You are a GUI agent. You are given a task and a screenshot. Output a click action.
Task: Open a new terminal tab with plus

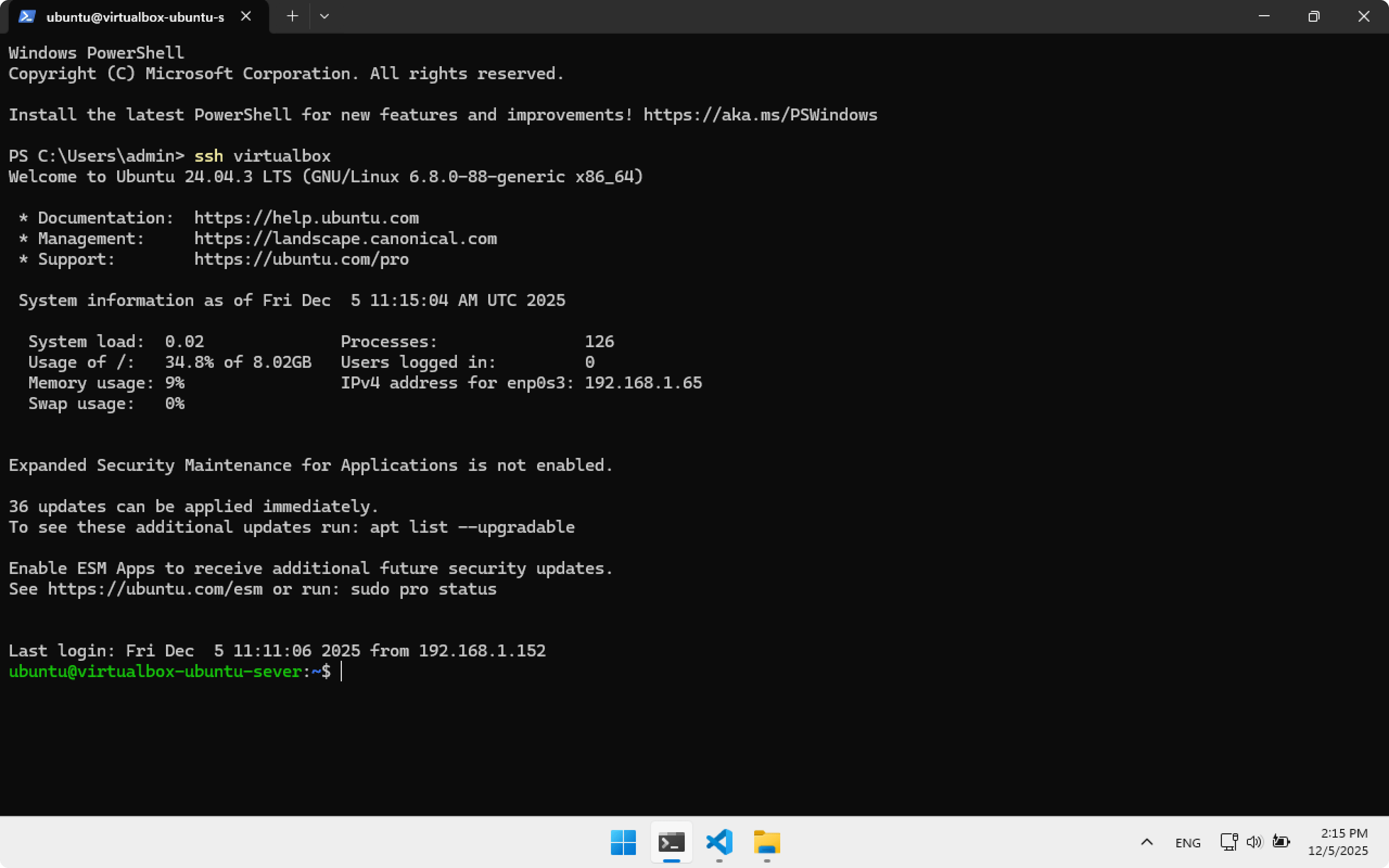point(292,16)
